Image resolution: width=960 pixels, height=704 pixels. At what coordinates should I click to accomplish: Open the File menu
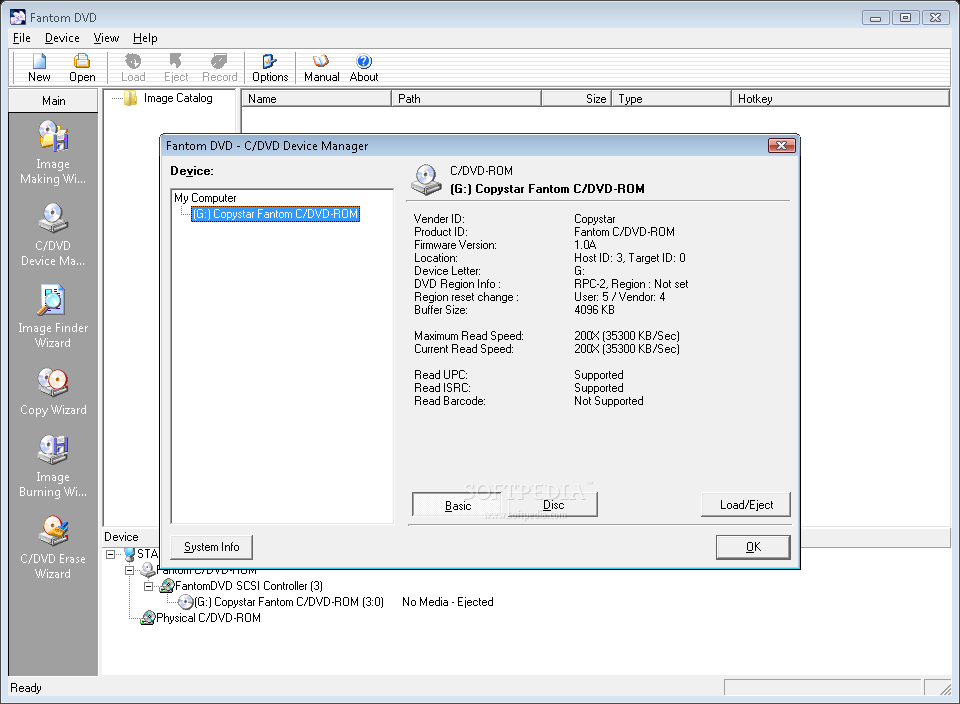[x=21, y=38]
